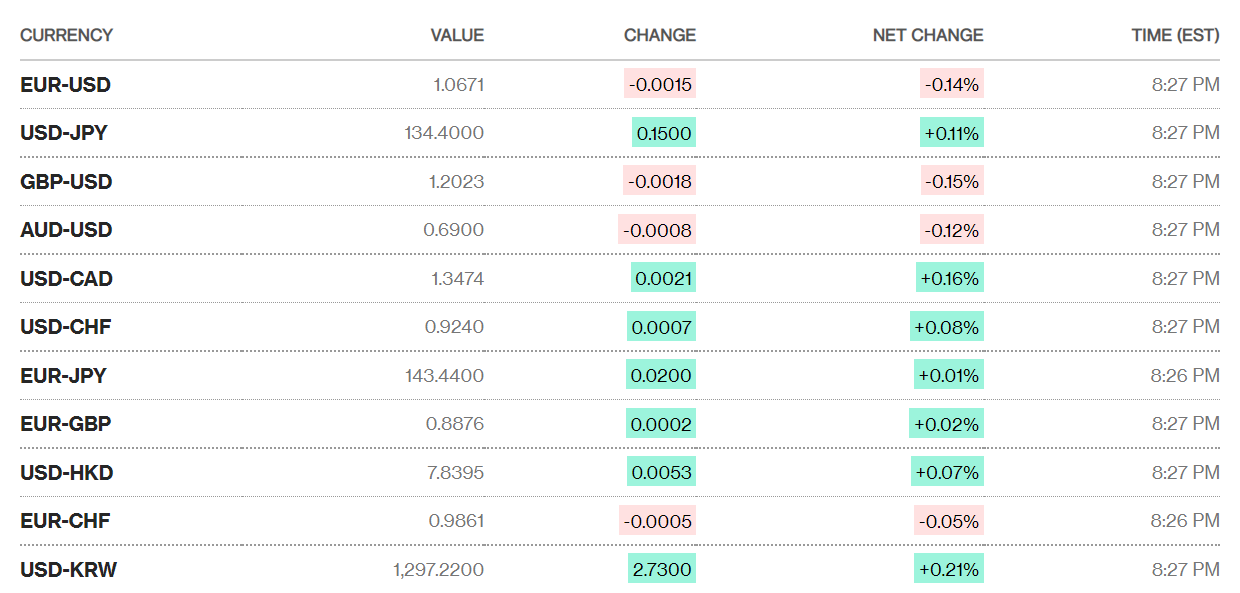The height and width of the screenshot is (593, 1240).
Task: Select EUR-GBP in the currency list
Action: point(65,424)
